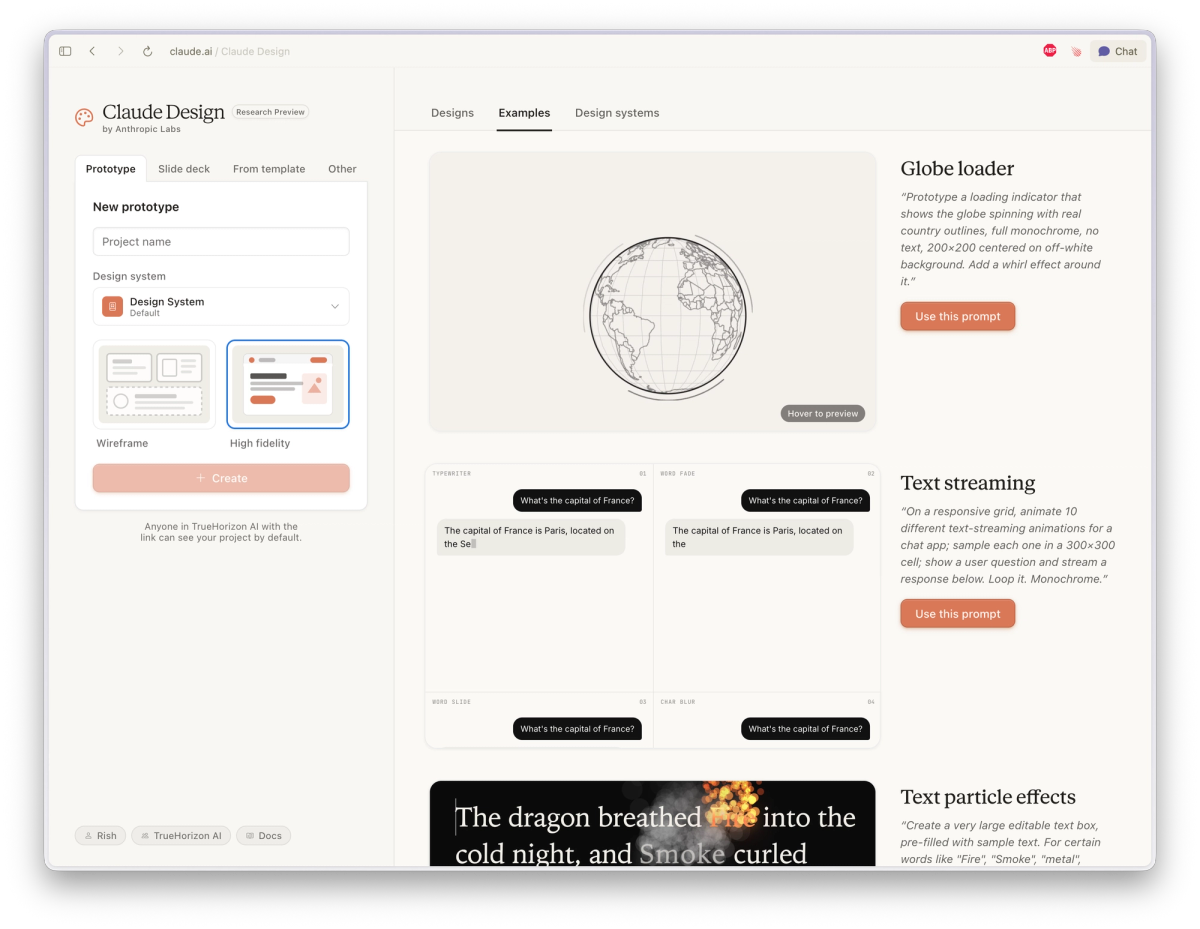Click the Text streaming heading
1200x929 pixels.
[968, 483]
